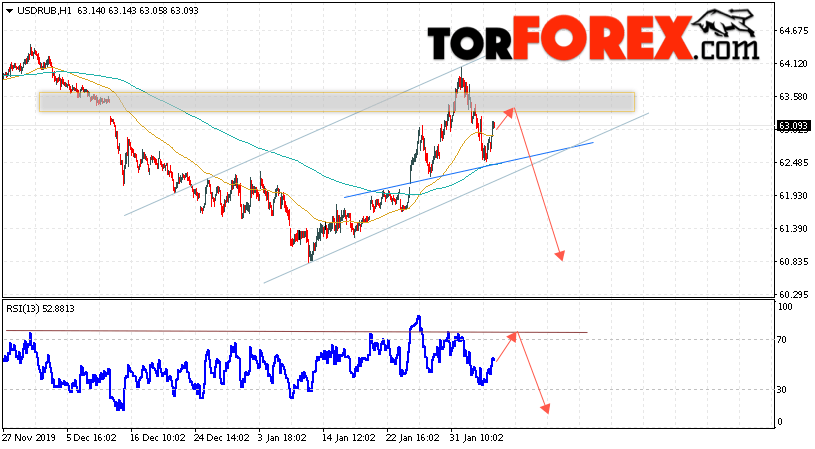Viewport: 815px width, 449px height.
Task: Select price axis label 62.485
Action: point(793,163)
